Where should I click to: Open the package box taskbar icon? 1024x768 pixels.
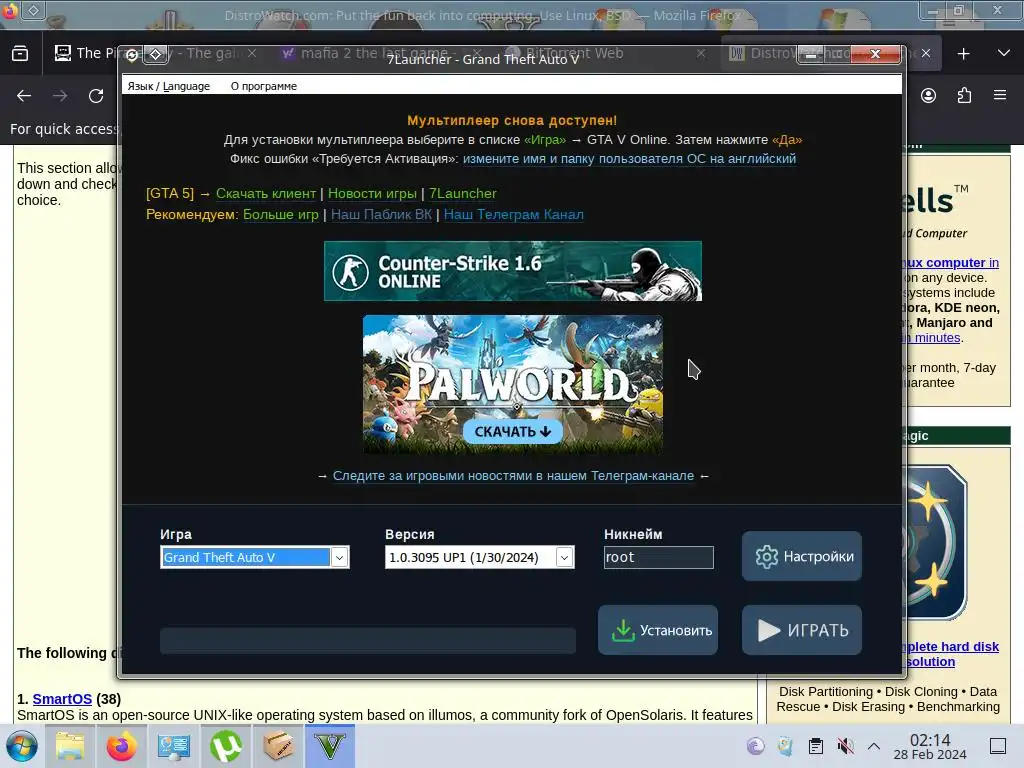[x=278, y=746]
